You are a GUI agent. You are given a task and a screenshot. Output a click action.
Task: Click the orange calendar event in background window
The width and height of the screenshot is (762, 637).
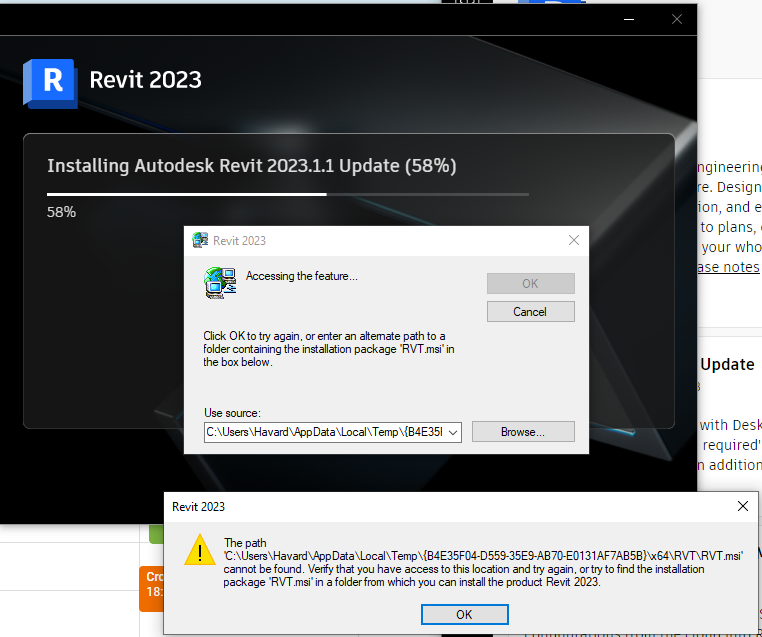coord(151,588)
